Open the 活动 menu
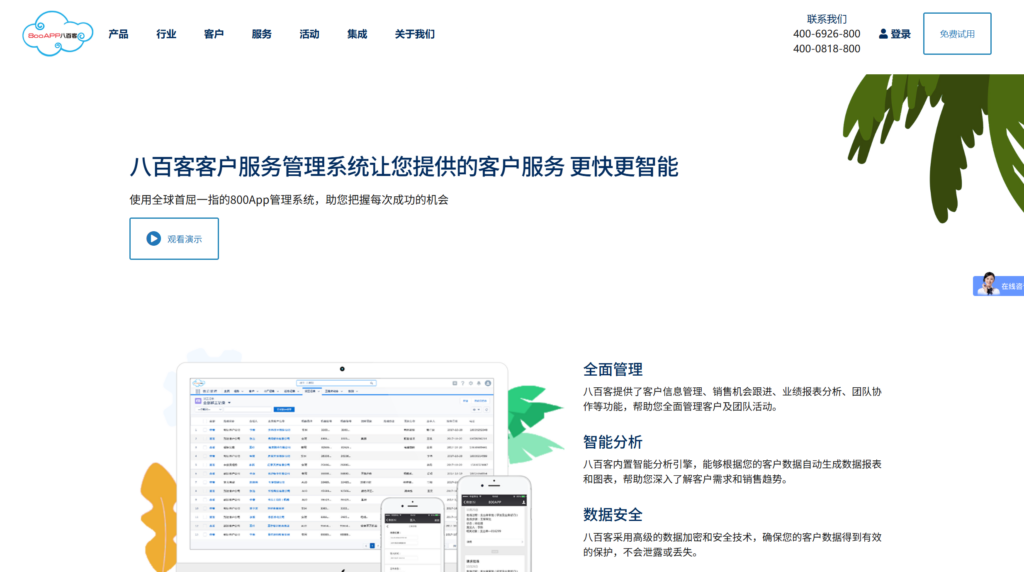The width and height of the screenshot is (1024, 572). [x=309, y=34]
